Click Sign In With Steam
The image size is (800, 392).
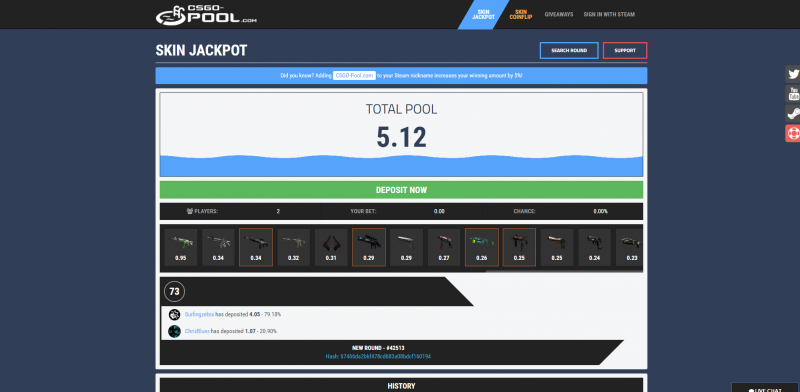609,15
